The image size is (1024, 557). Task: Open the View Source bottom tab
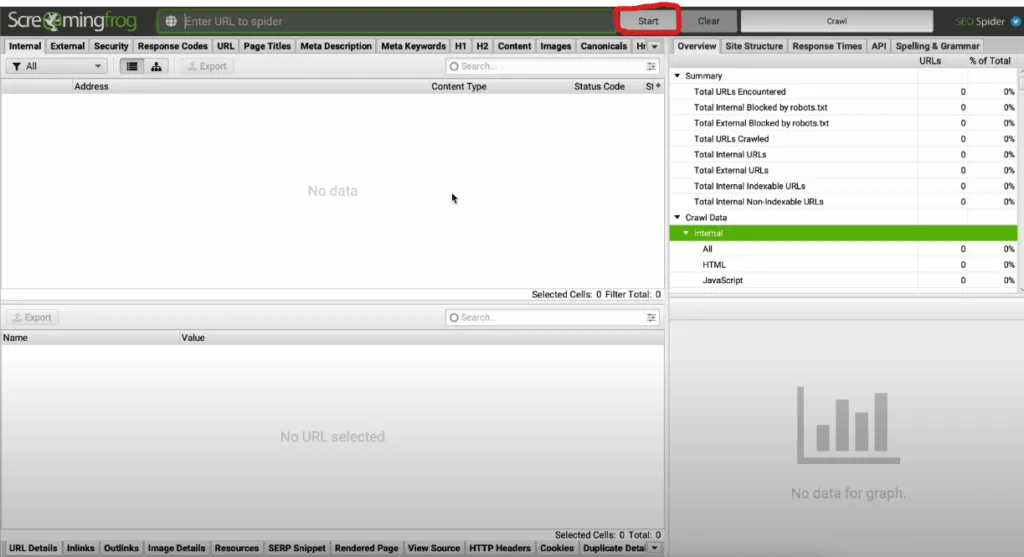click(434, 549)
